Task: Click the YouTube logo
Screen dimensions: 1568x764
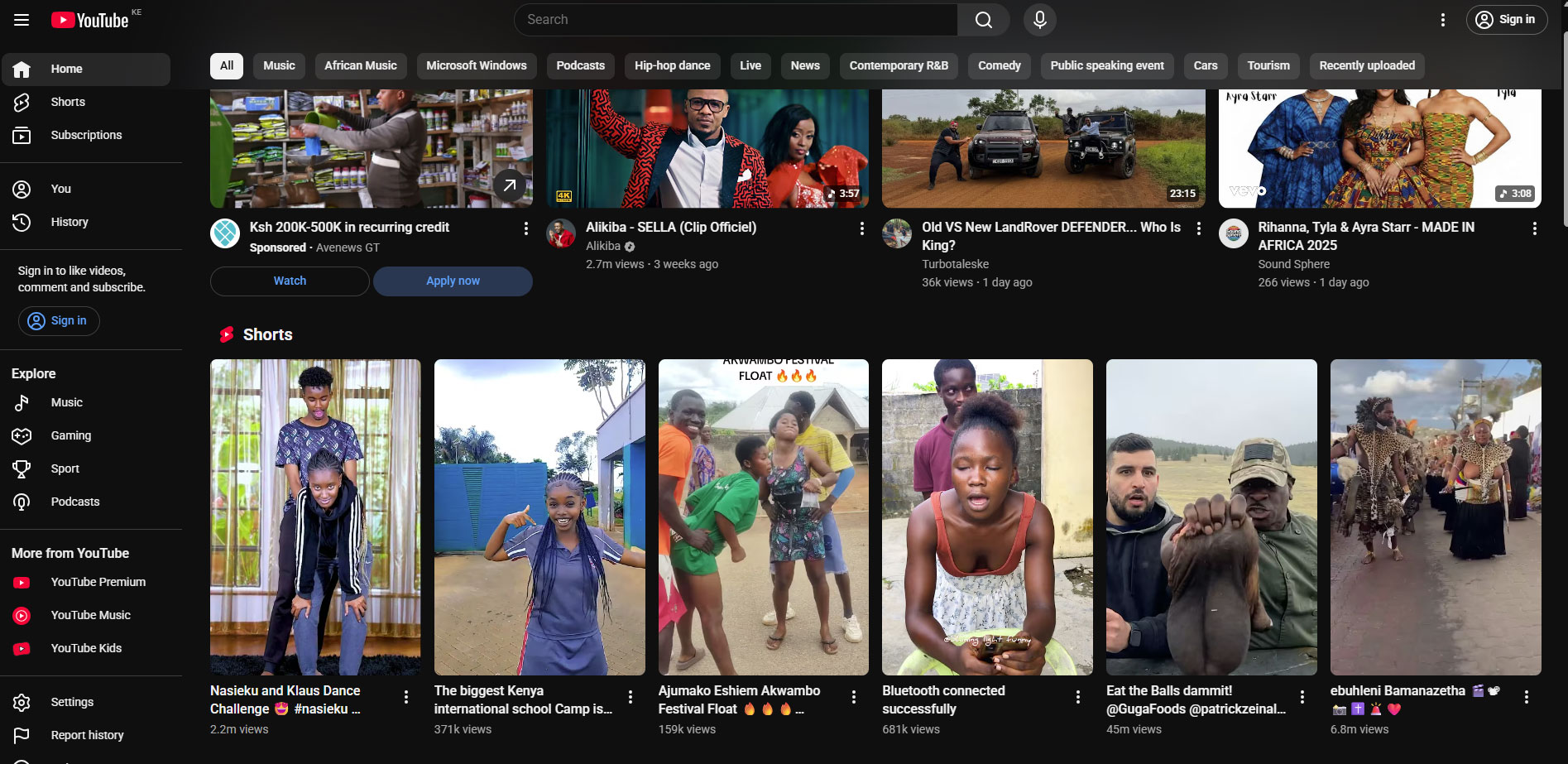Action: tap(90, 20)
